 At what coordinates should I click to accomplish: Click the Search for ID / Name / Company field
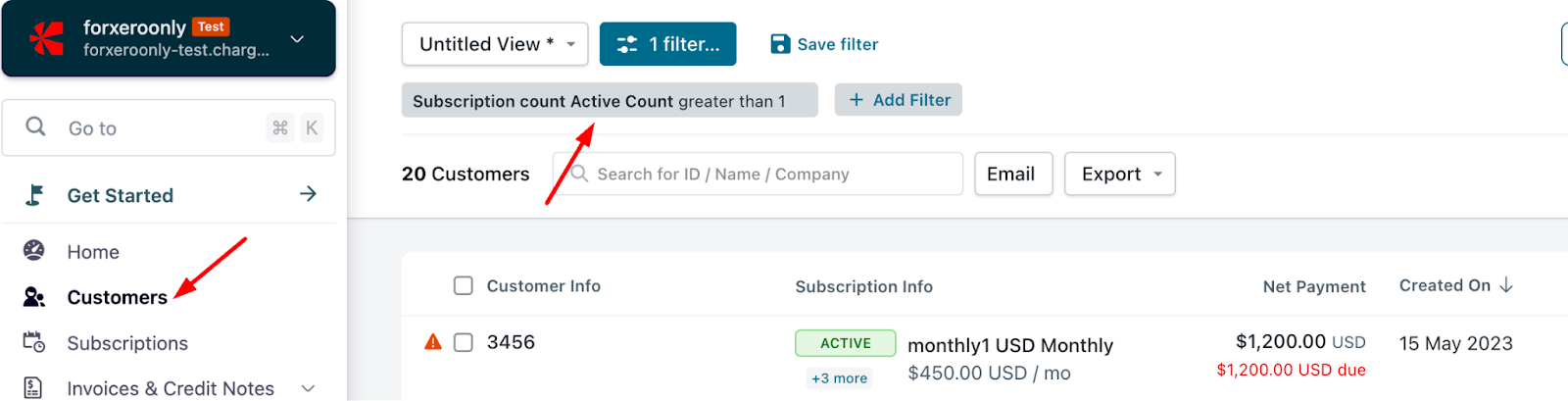click(758, 174)
